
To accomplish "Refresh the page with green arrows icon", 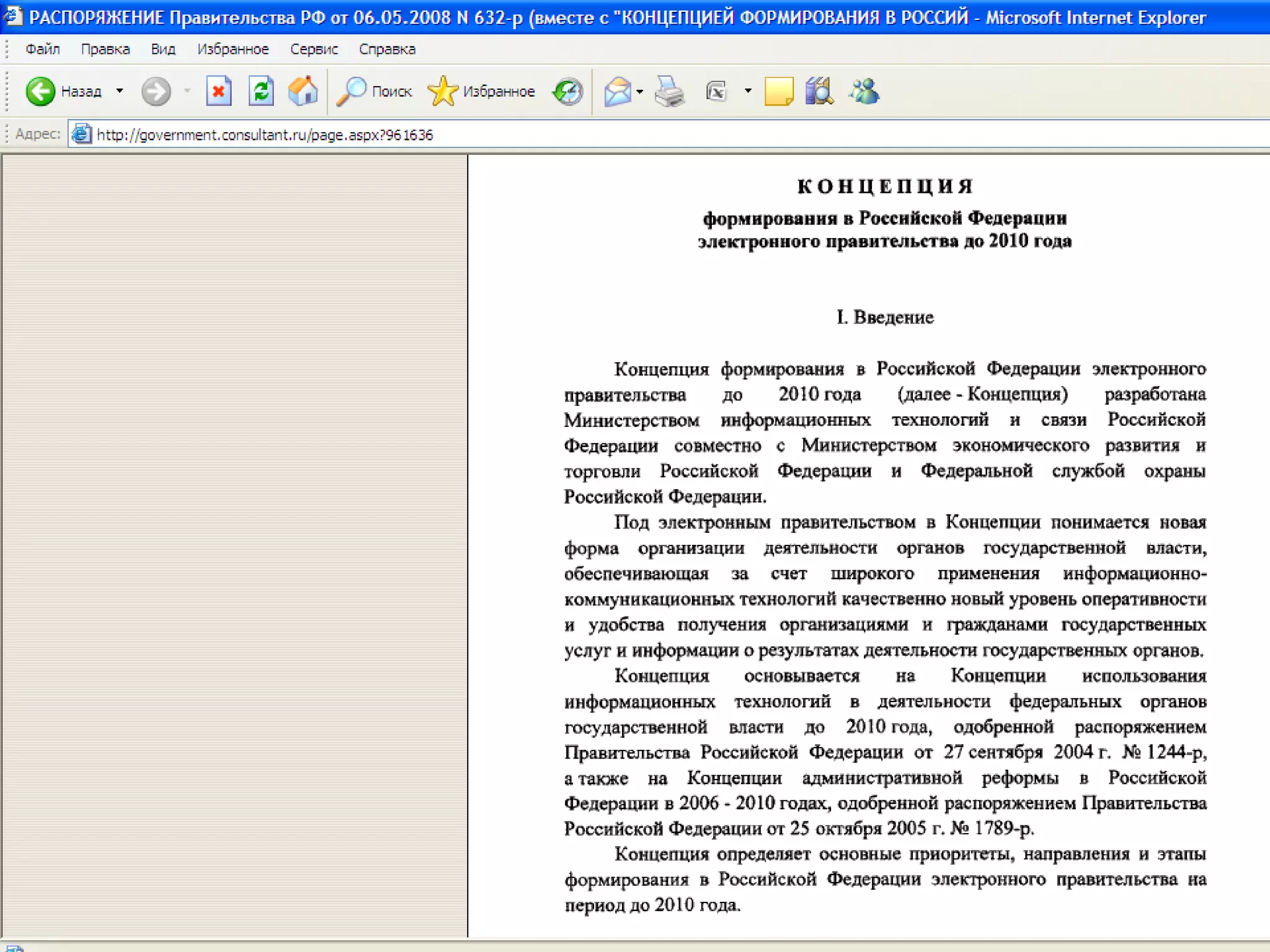I will coord(261,92).
